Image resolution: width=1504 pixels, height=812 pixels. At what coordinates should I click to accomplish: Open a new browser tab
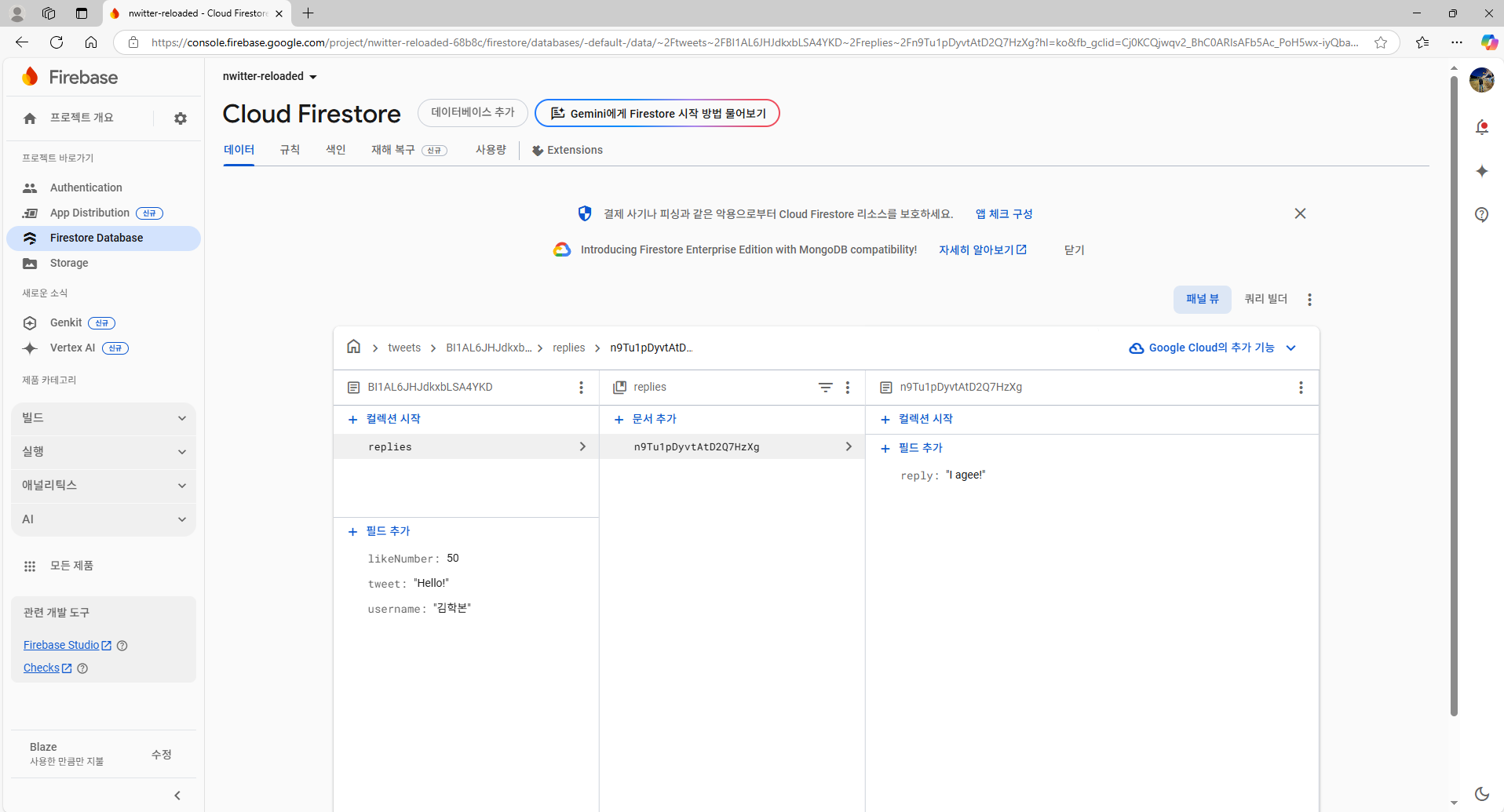[x=308, y=13]
